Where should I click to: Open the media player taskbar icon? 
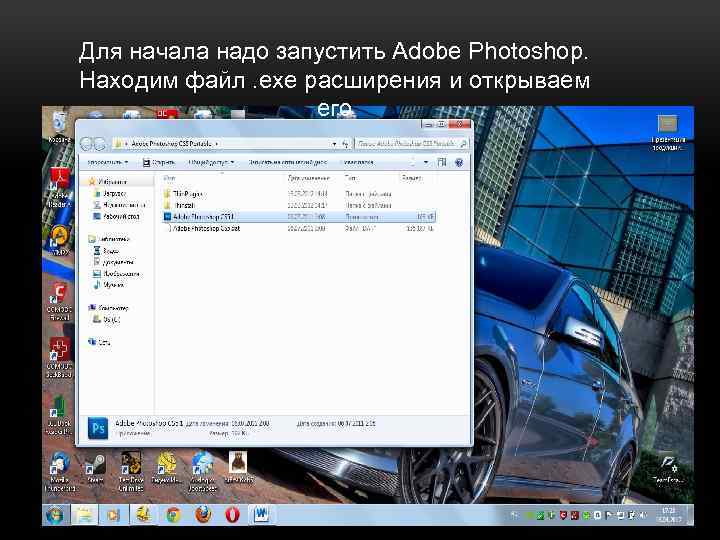pos(113,515)
